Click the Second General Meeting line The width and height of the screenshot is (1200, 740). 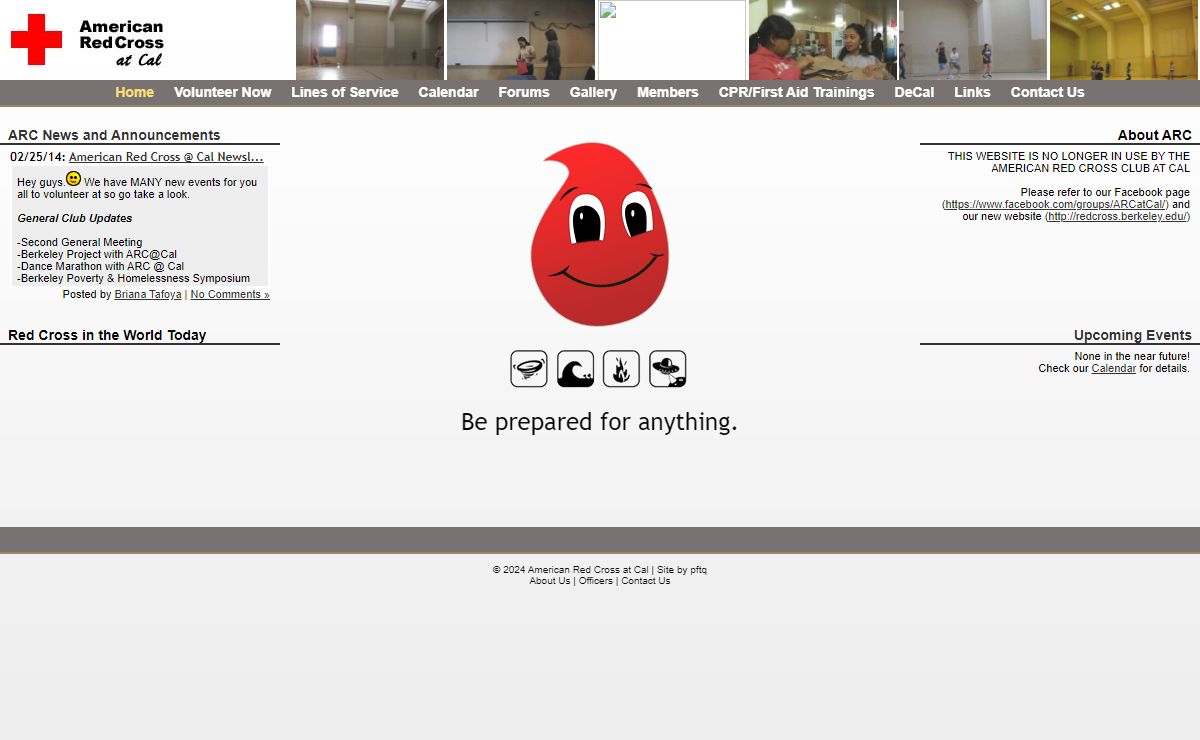tap(80, 243)
